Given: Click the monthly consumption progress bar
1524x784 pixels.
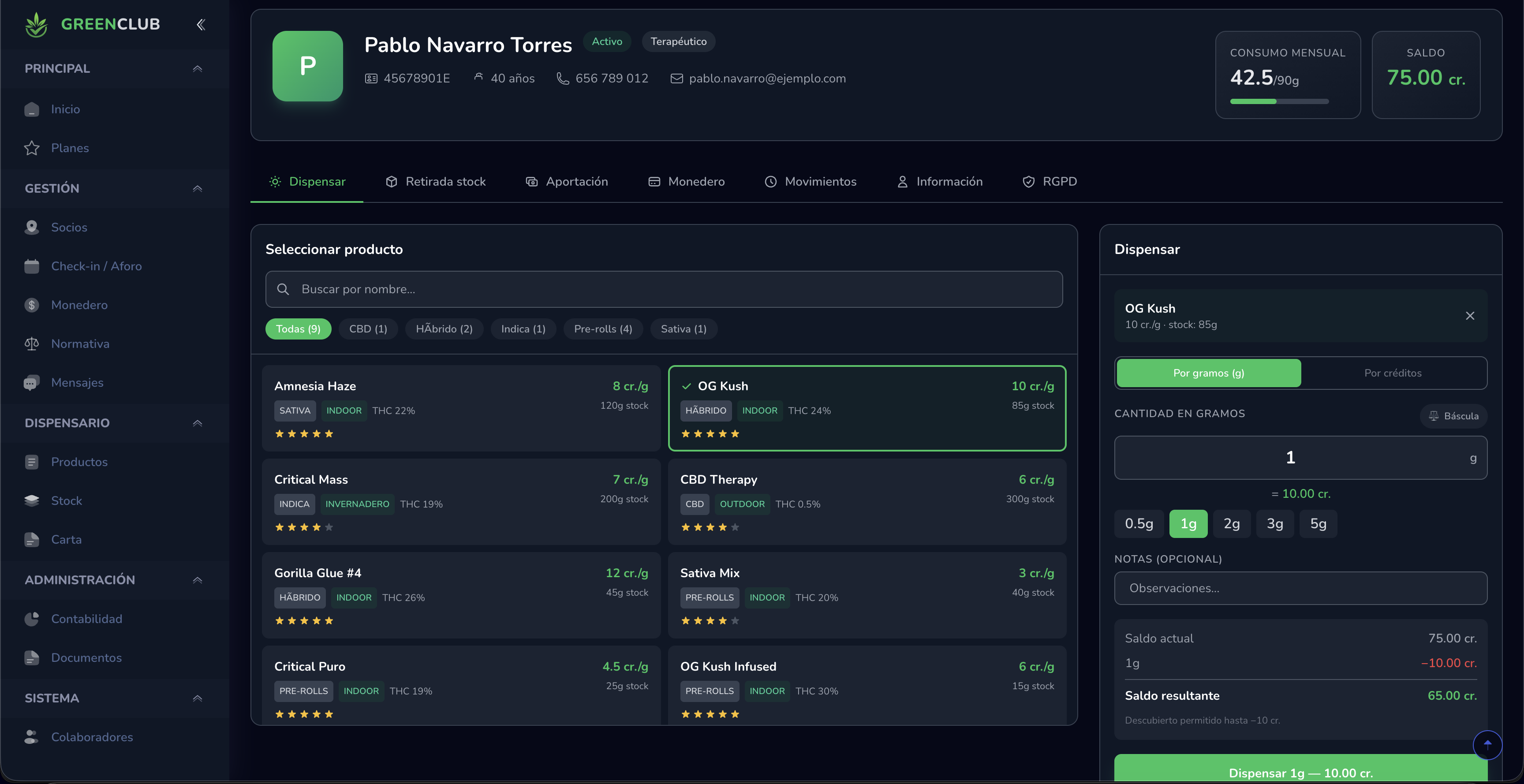Looking at the screenshot, I should tap(1280, 102).
